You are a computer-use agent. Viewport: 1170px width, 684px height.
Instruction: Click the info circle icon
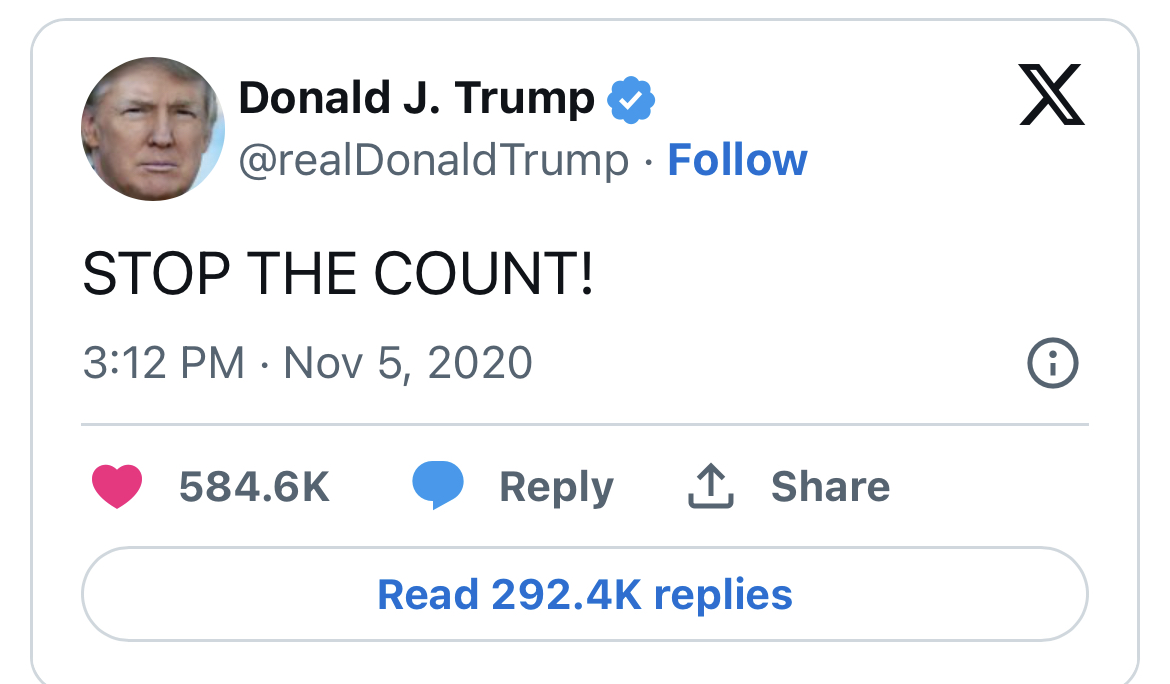[x=1053, y=363]
